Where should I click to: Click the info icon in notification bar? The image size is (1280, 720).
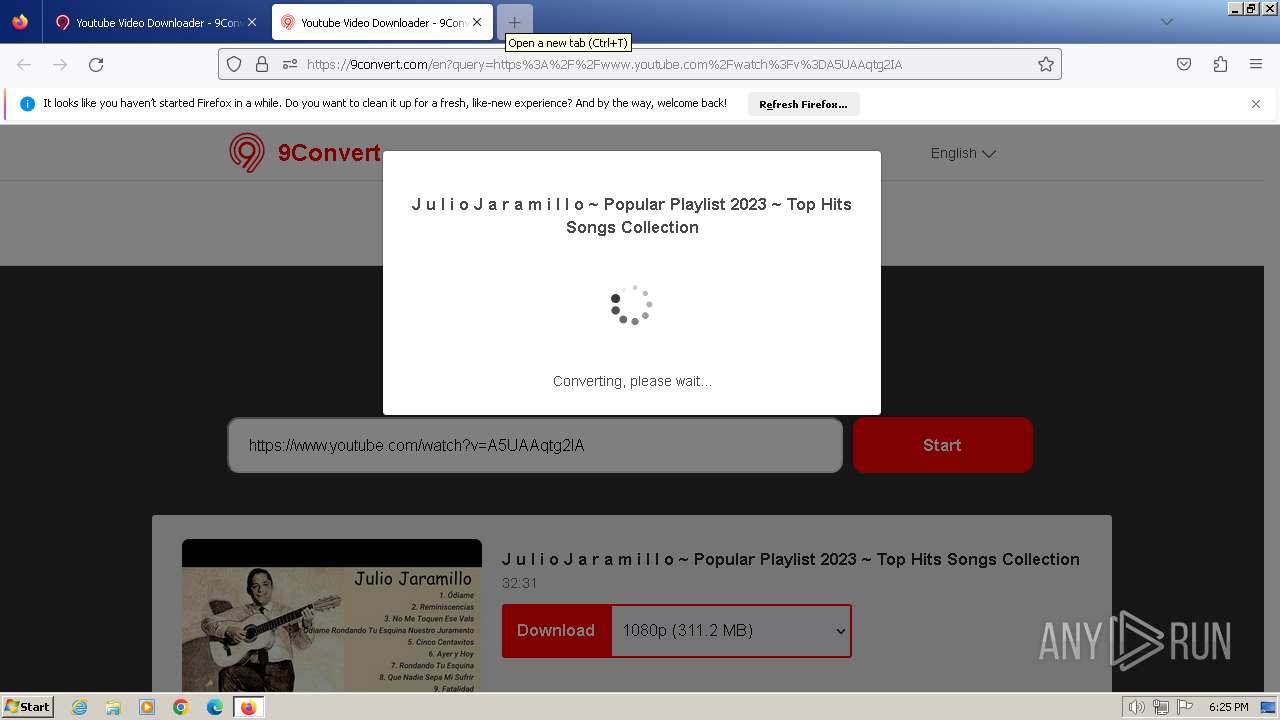pyautogui.click(x=27, y=104)
